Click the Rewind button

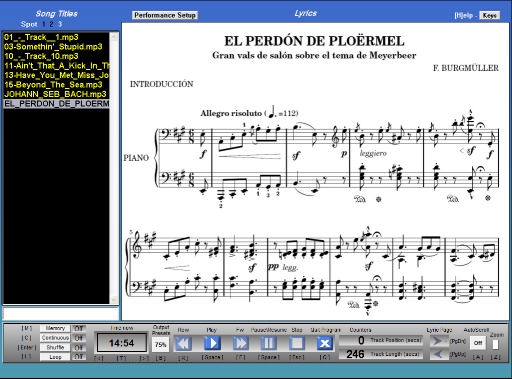click(183, 343)
